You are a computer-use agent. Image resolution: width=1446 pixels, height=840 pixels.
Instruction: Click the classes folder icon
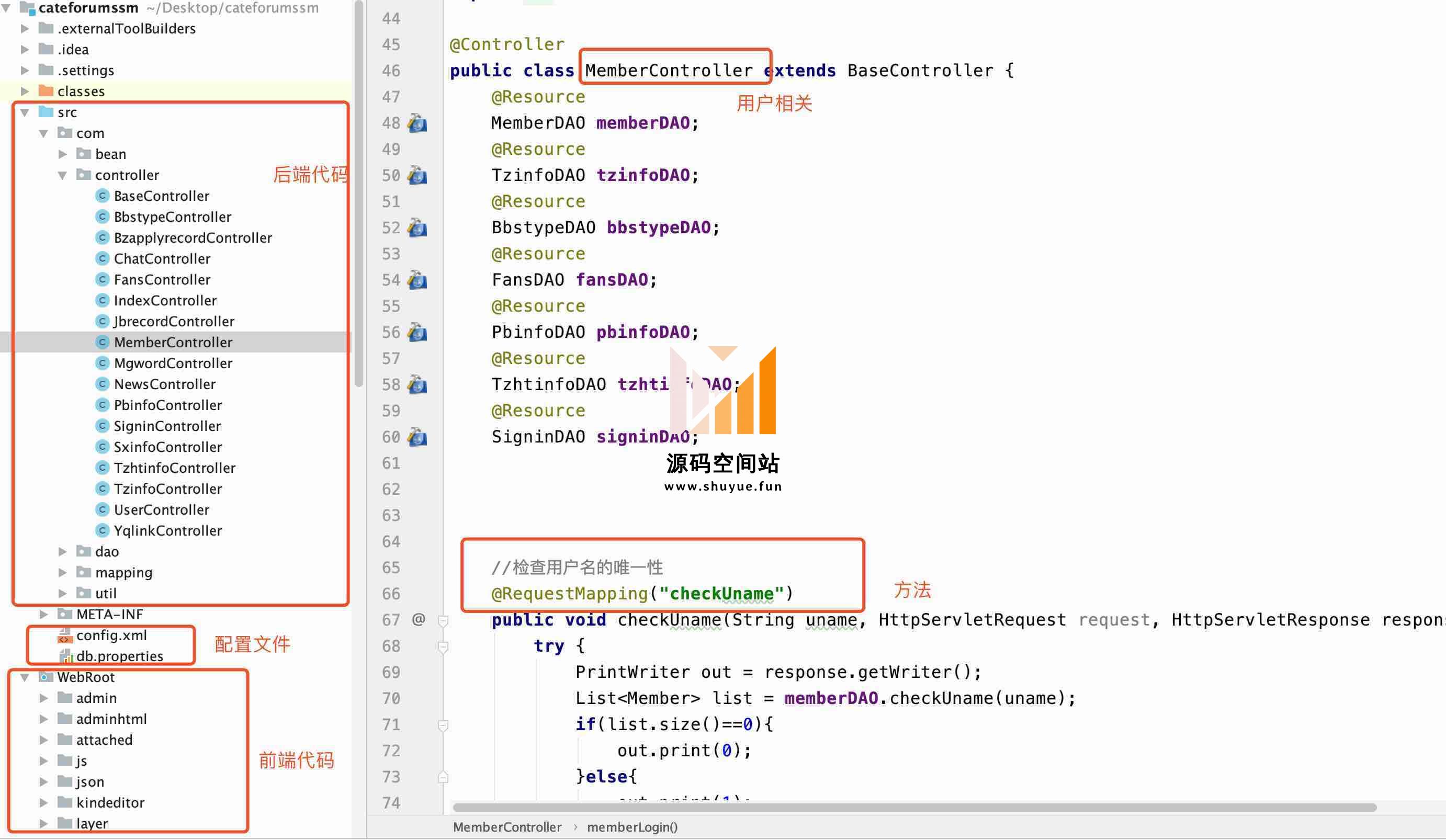coord(46,90)
